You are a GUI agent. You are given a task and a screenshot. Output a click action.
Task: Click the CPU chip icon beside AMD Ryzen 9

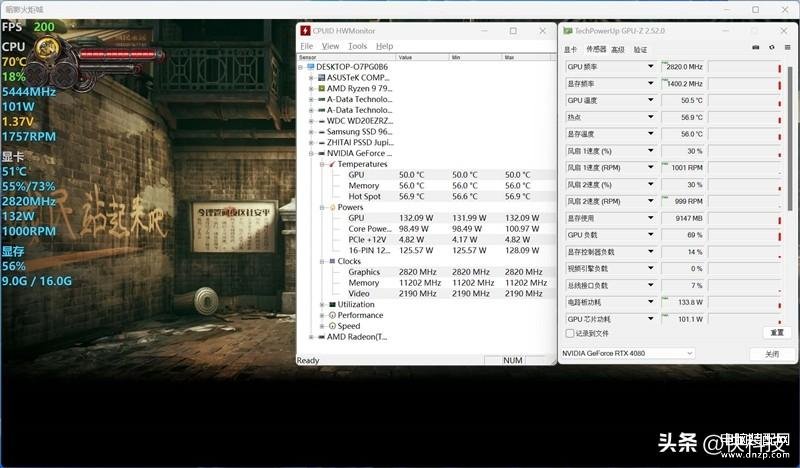pyautogui.click(x=321, y=88)
